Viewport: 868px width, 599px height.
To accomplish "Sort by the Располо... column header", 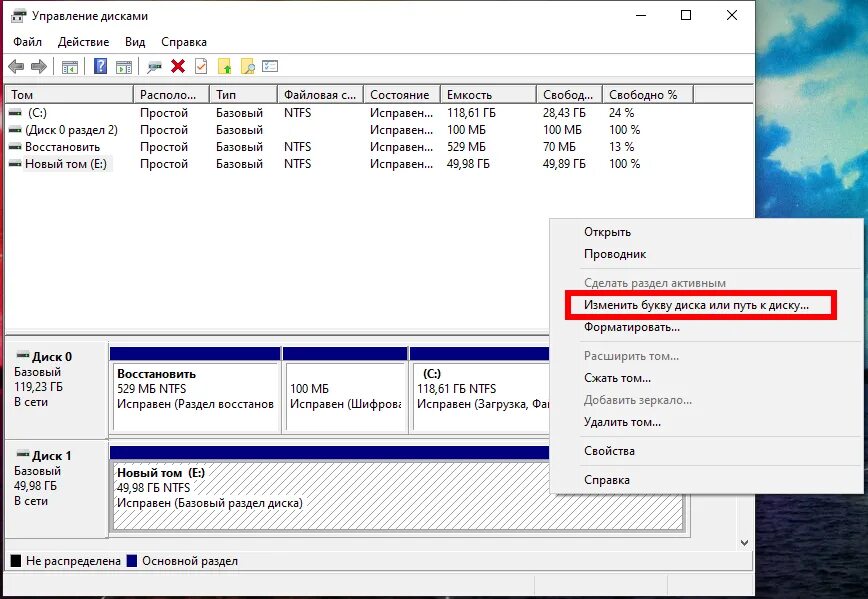I will [172, 95].
